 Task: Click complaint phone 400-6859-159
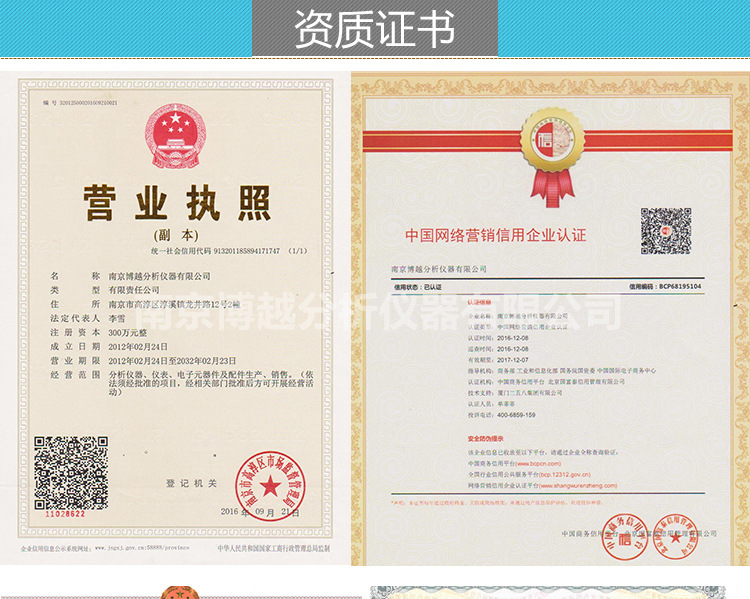point(516,415)
